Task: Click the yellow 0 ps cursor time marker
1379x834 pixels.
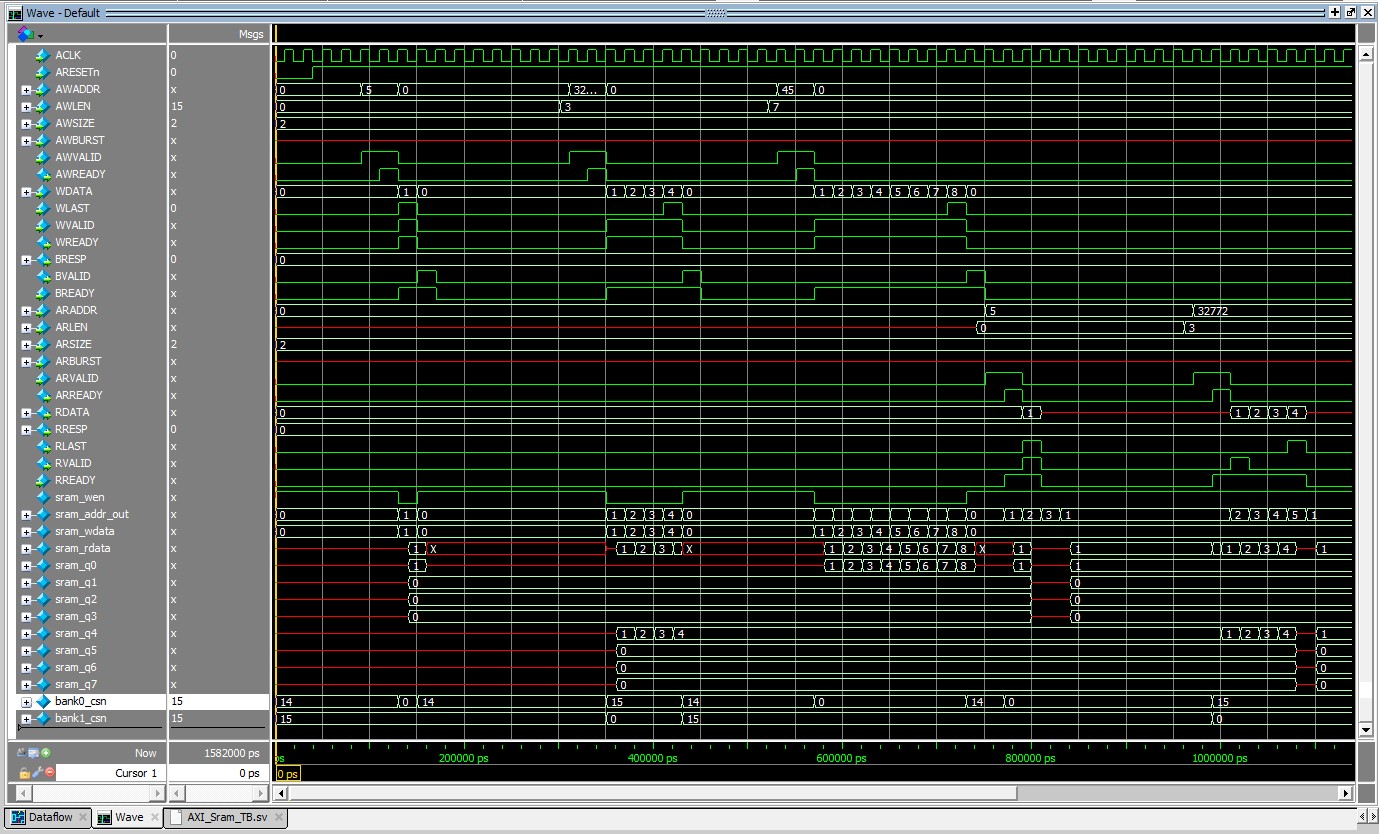Action: coord(287,774)
